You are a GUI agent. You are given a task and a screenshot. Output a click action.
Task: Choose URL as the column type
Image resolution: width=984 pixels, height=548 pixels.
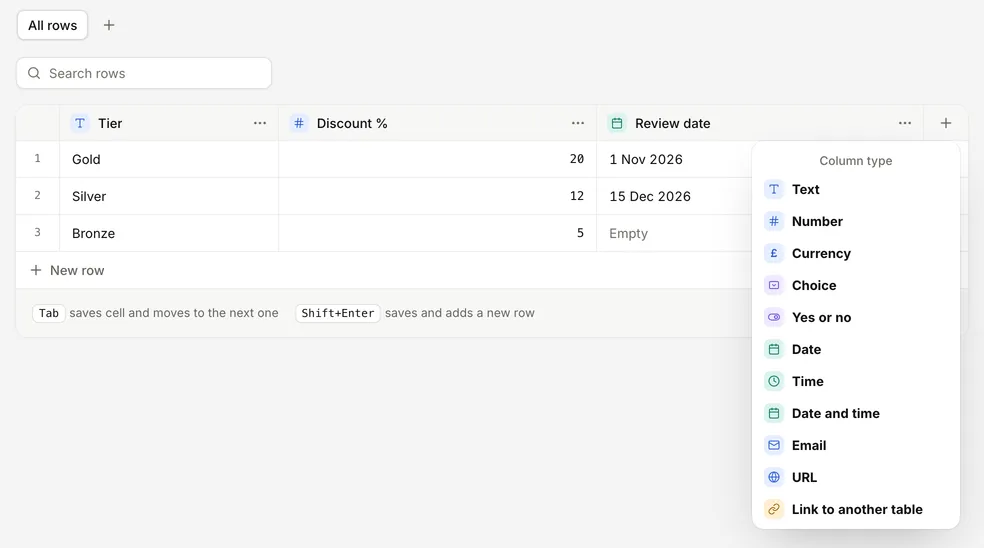(856, 478)
